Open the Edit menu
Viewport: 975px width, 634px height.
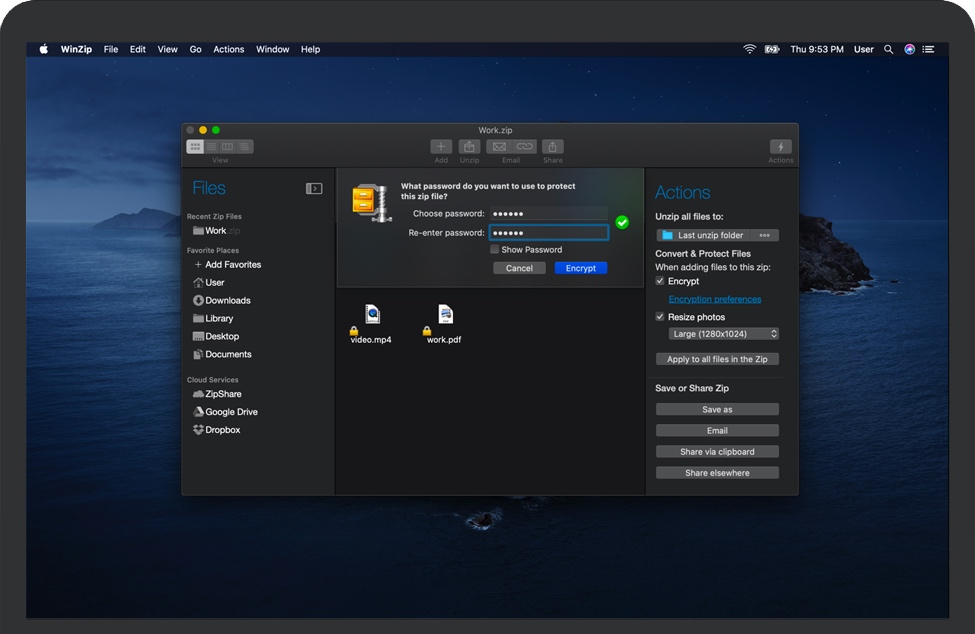137,49
